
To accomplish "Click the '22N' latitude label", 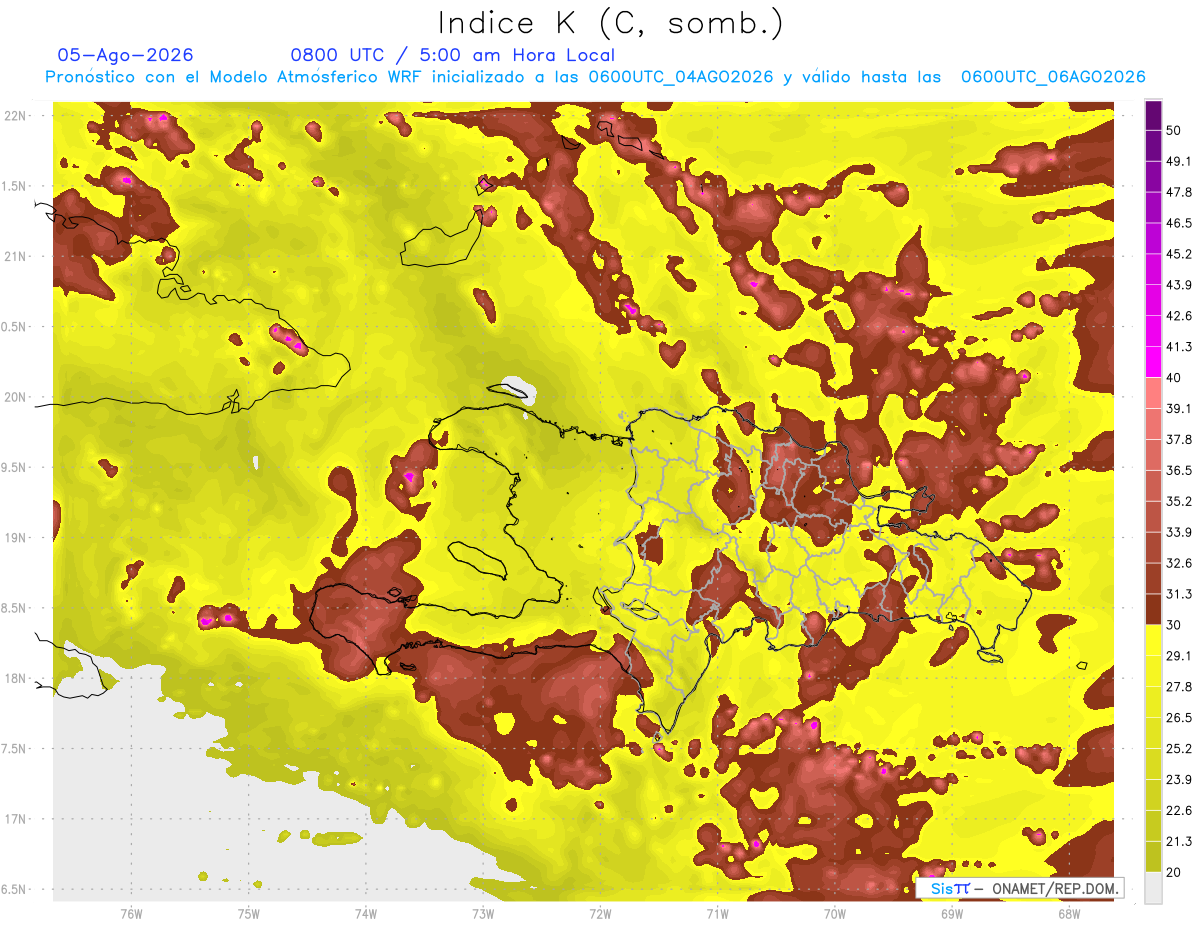I will (17, 116).
